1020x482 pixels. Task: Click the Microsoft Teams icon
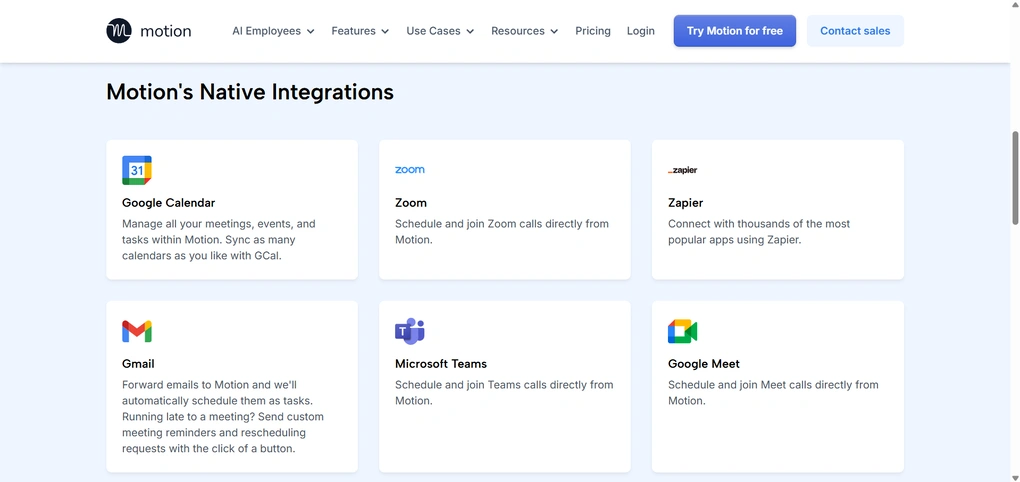[x=410, y=331]
